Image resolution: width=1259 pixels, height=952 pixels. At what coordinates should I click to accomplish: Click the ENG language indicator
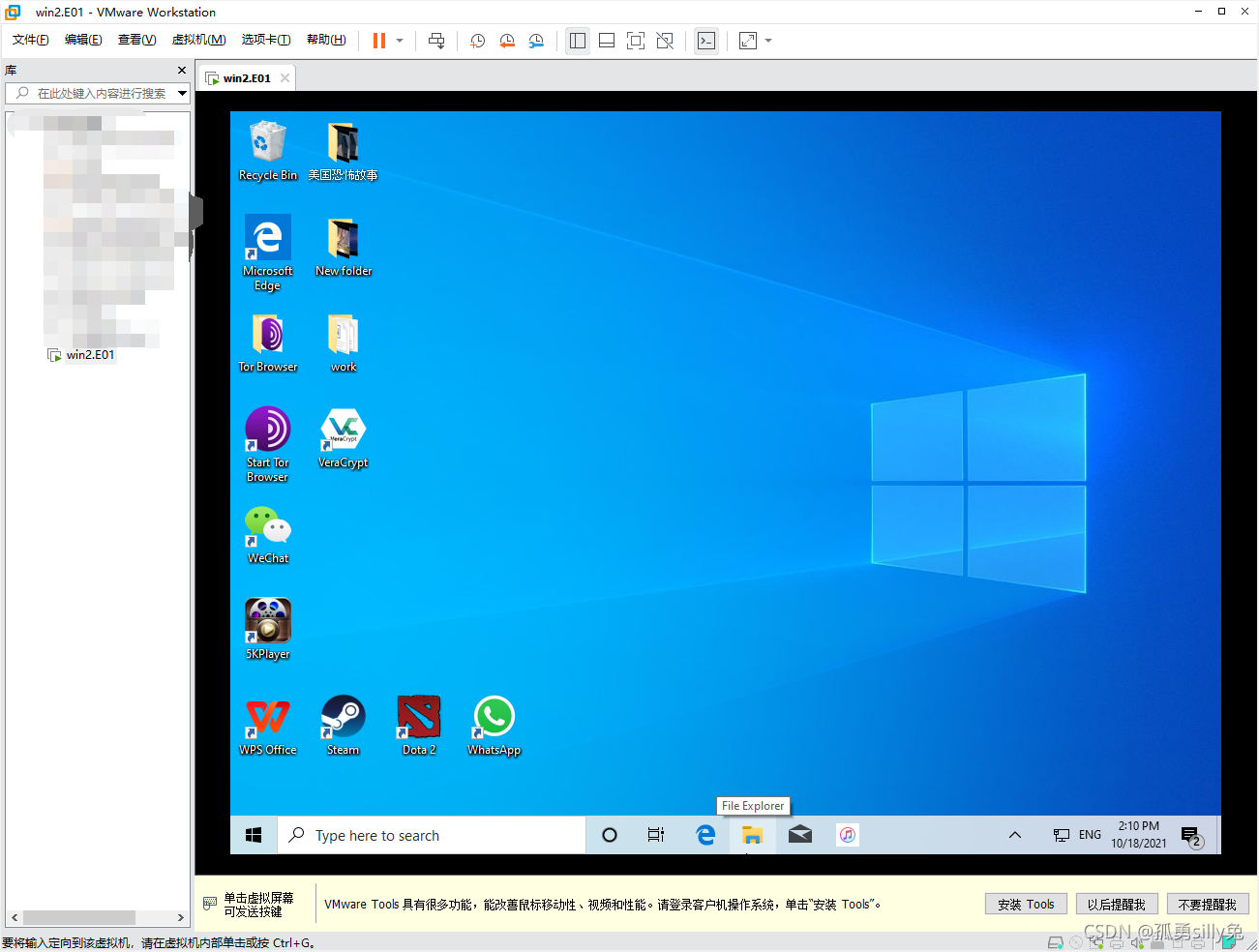[1090, 835]
